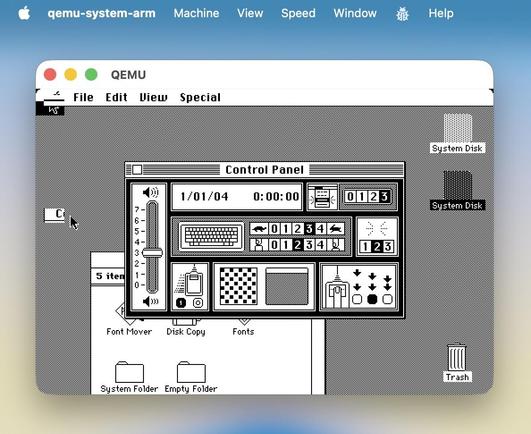
Task: Set delay until repeat to 4
Action: [x=320, y=245]
